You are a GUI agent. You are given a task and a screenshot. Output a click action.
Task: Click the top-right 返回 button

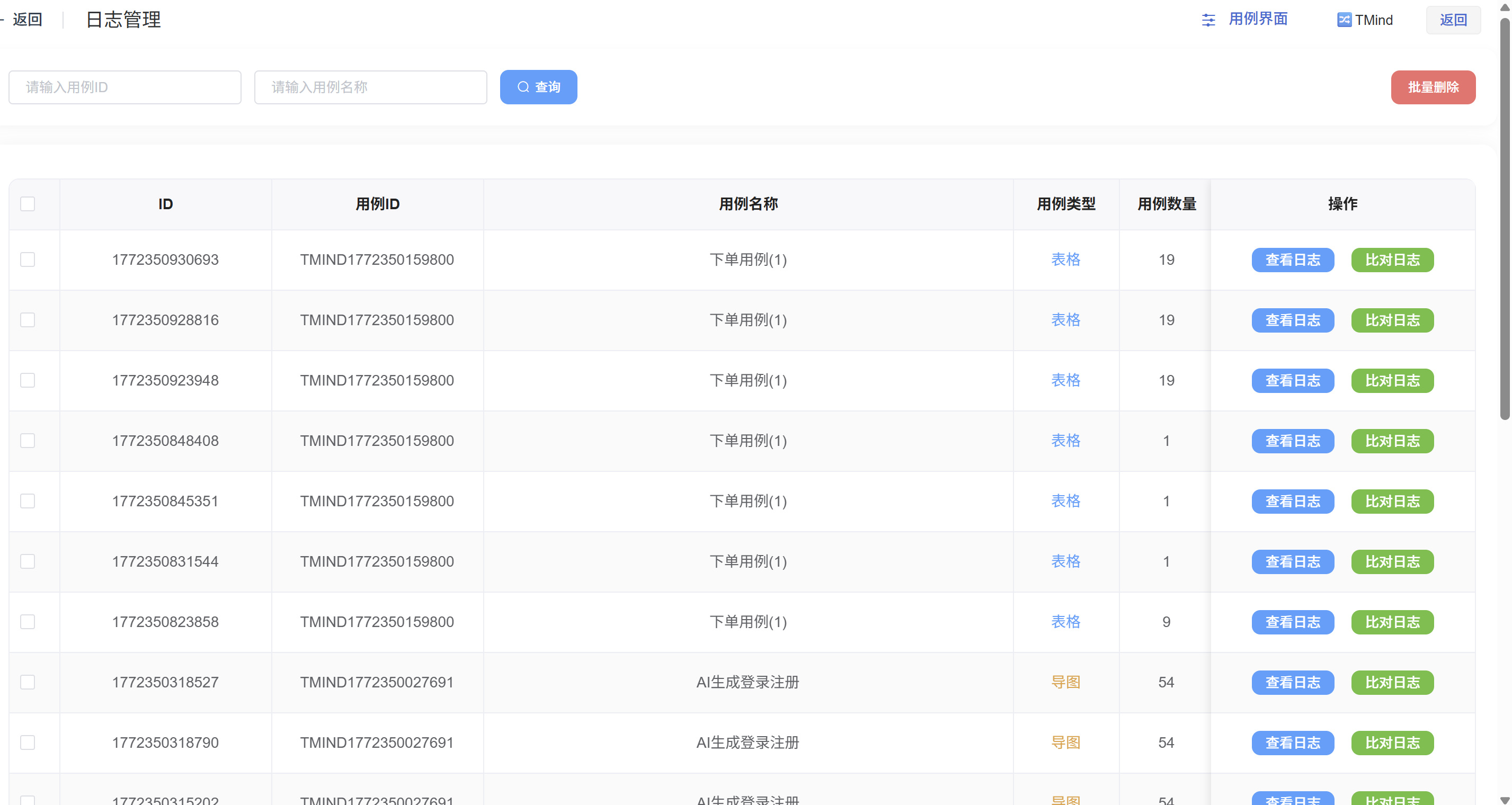[1453, 20]
